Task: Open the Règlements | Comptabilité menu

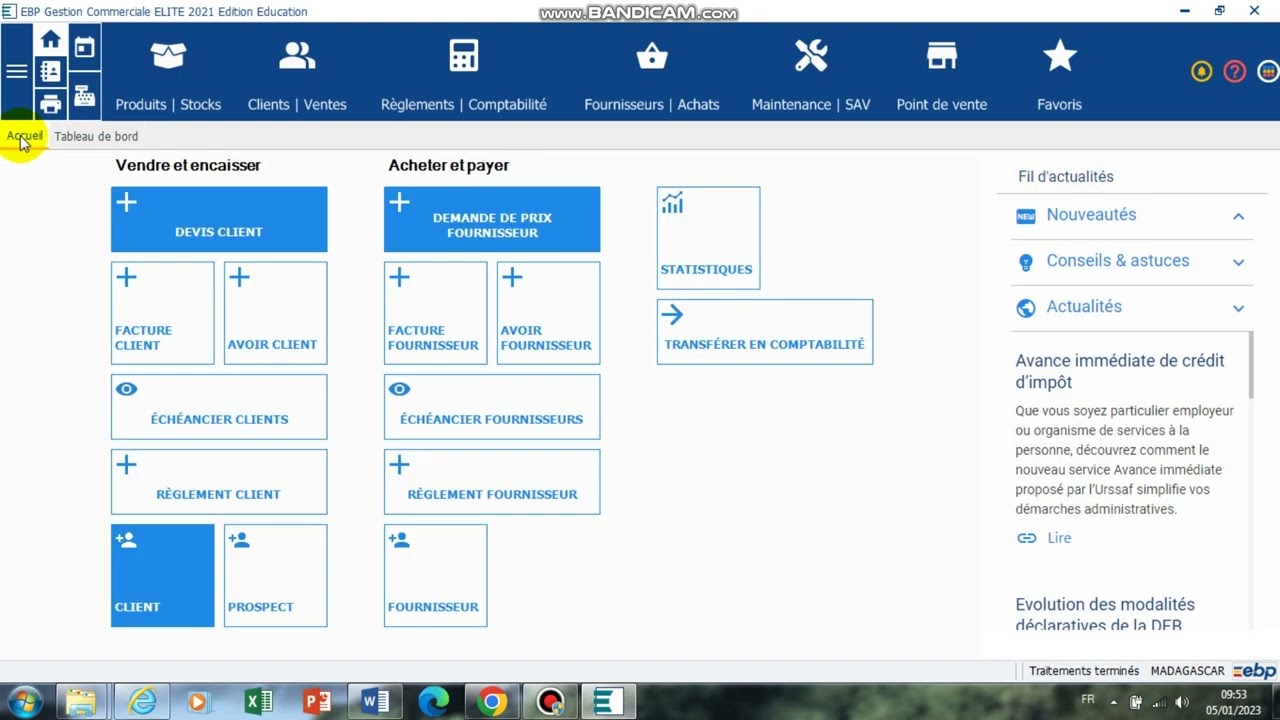Action: [x=464, y=75]
